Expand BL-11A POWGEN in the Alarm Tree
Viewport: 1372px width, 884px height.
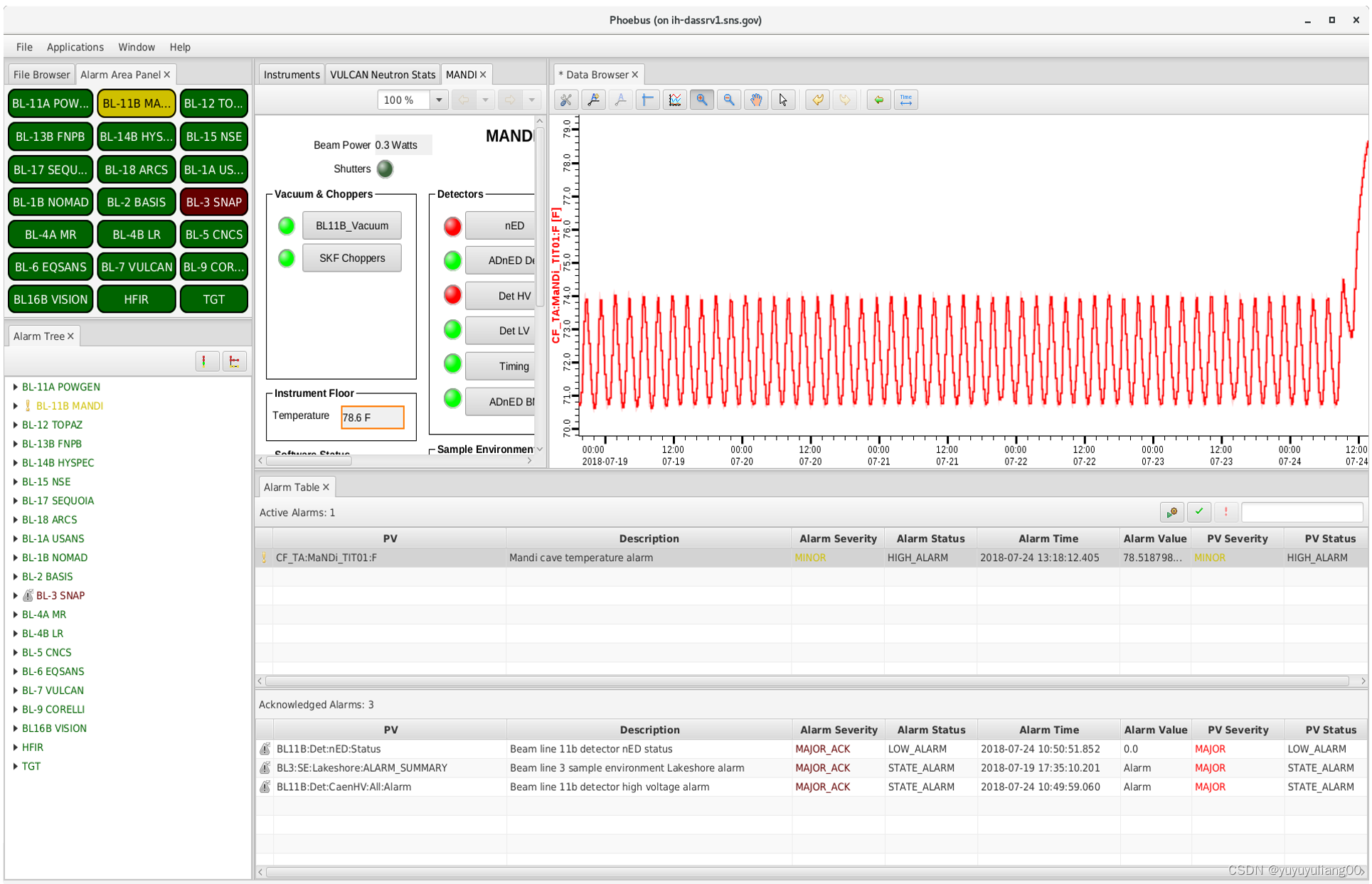[16, 387]
